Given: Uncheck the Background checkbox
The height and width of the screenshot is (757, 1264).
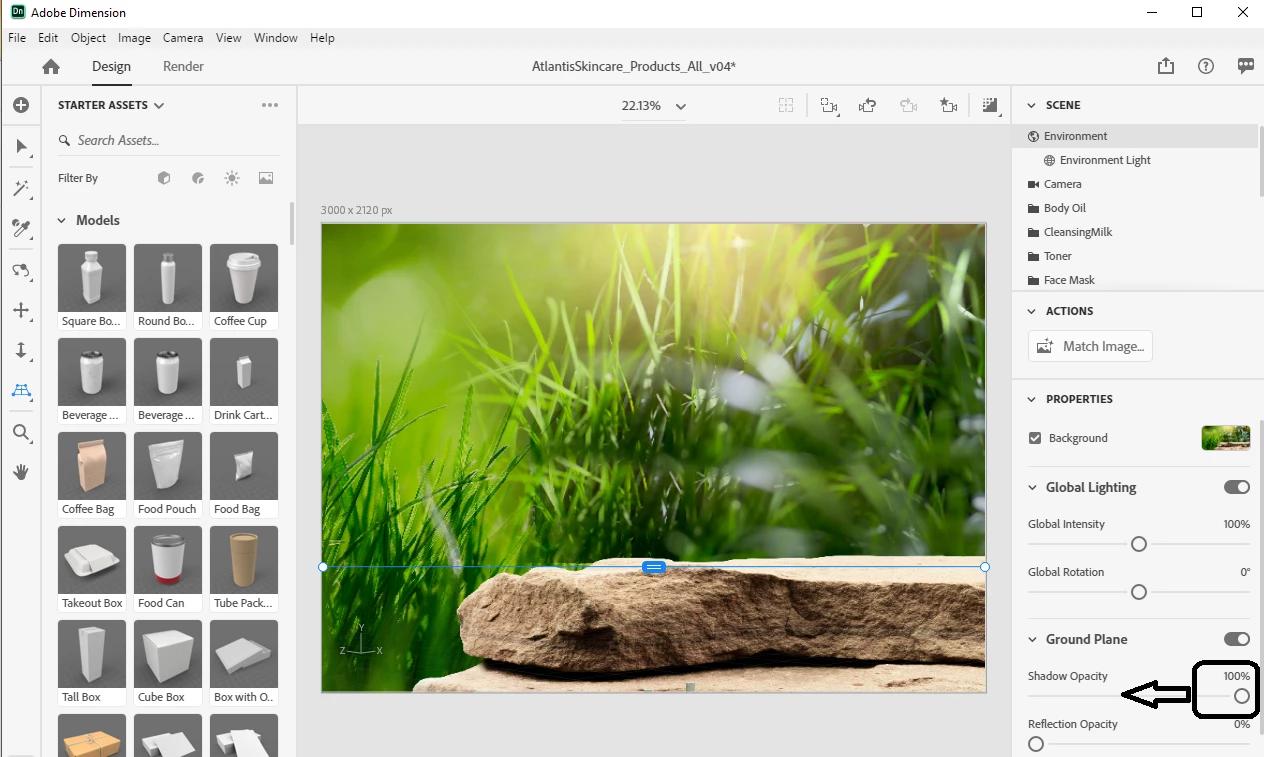Looking at the screenshot, I should click(x=1035, y=438).
